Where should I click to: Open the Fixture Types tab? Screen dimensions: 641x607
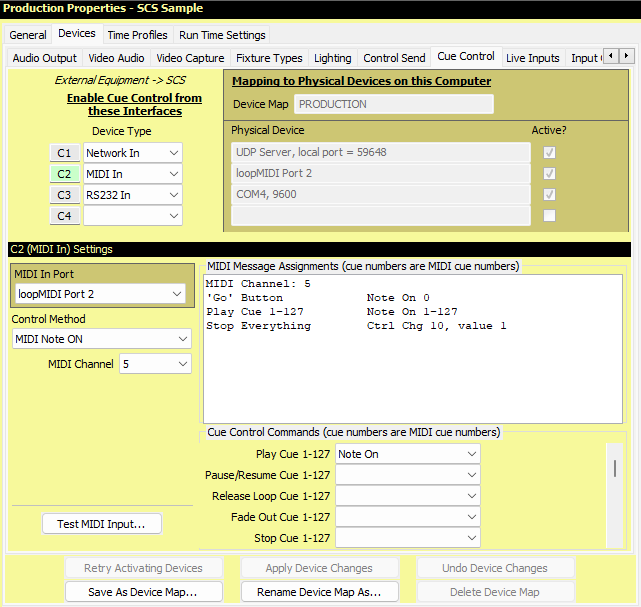(x=269, y=58)
